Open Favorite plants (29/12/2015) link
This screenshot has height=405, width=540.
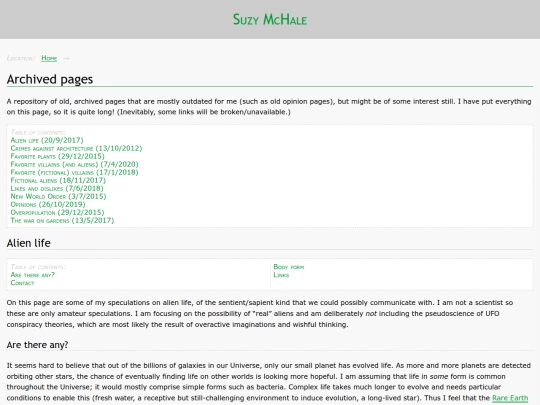click(58, 156)
